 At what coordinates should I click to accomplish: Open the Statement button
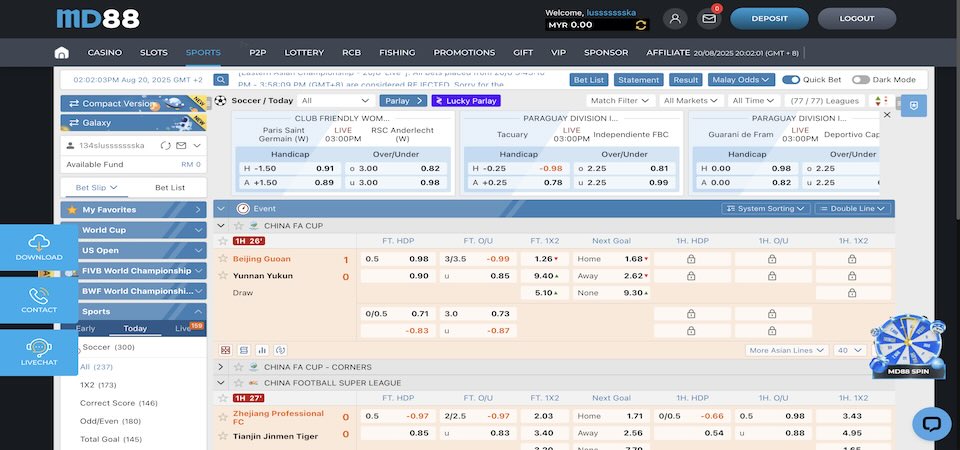(x=639, y=80)
